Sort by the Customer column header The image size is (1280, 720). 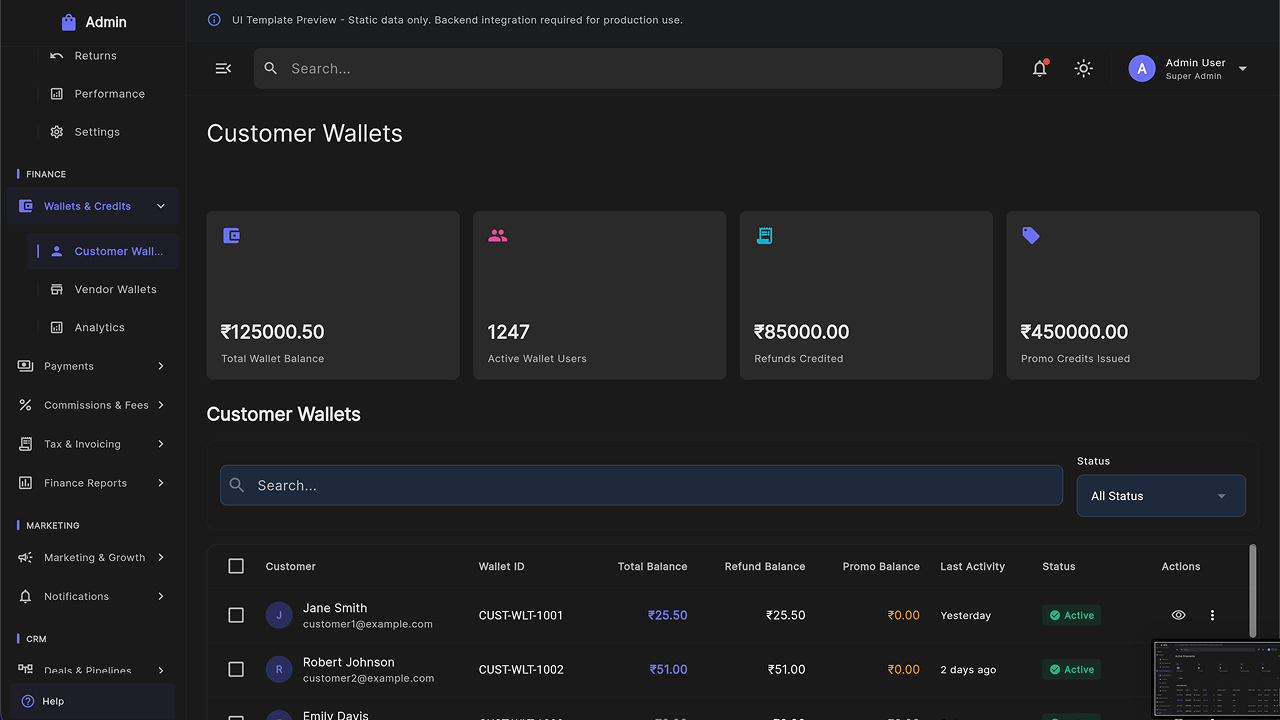(291, 566)
